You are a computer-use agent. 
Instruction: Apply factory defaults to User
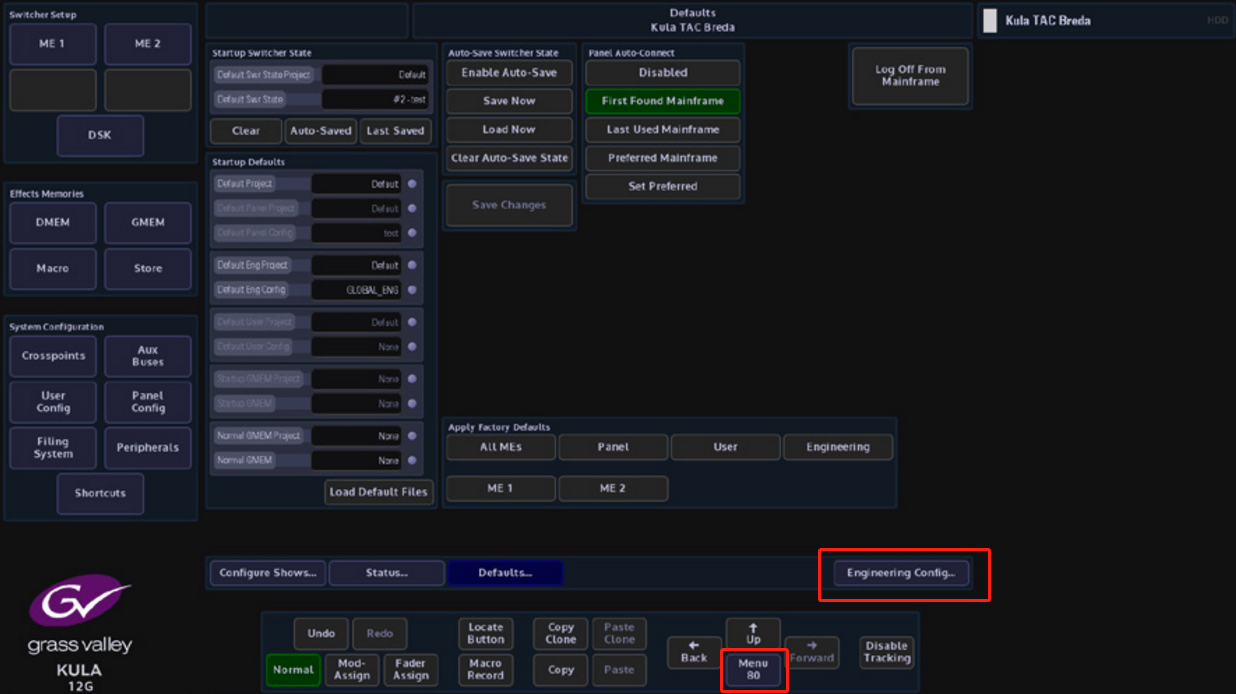[x=725, y=447]
